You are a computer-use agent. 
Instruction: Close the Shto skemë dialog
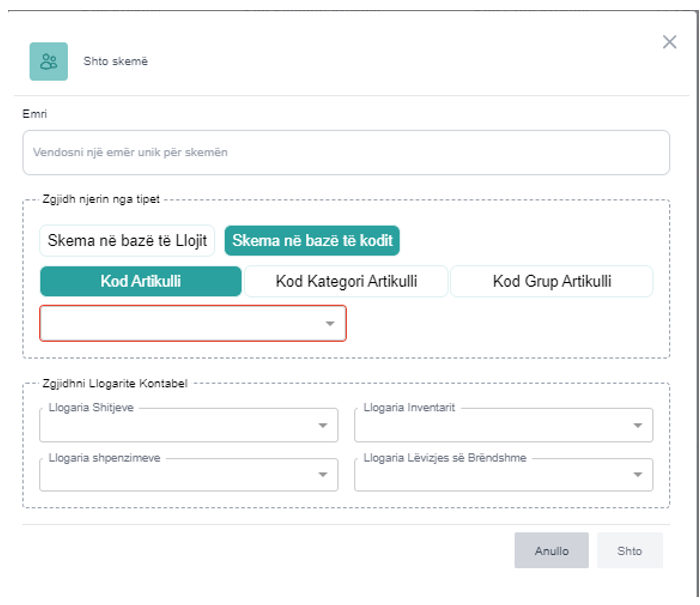point(670,42)
